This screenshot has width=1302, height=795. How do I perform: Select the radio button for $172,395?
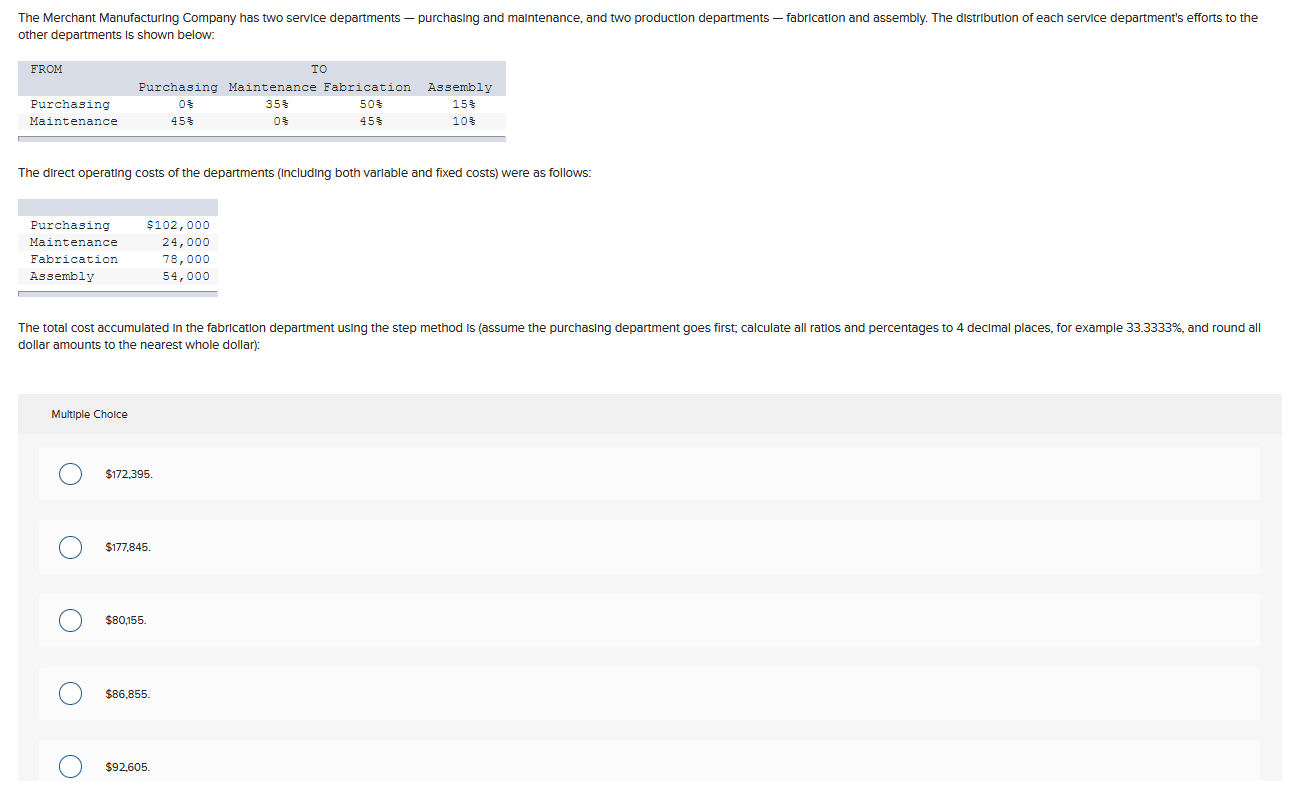click(x=70, y=474)
